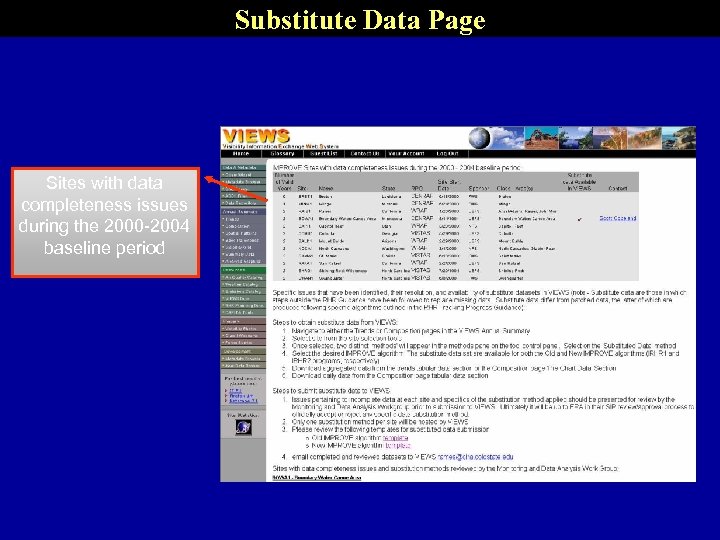Open the Glossary tab

(x=282, y=154)
